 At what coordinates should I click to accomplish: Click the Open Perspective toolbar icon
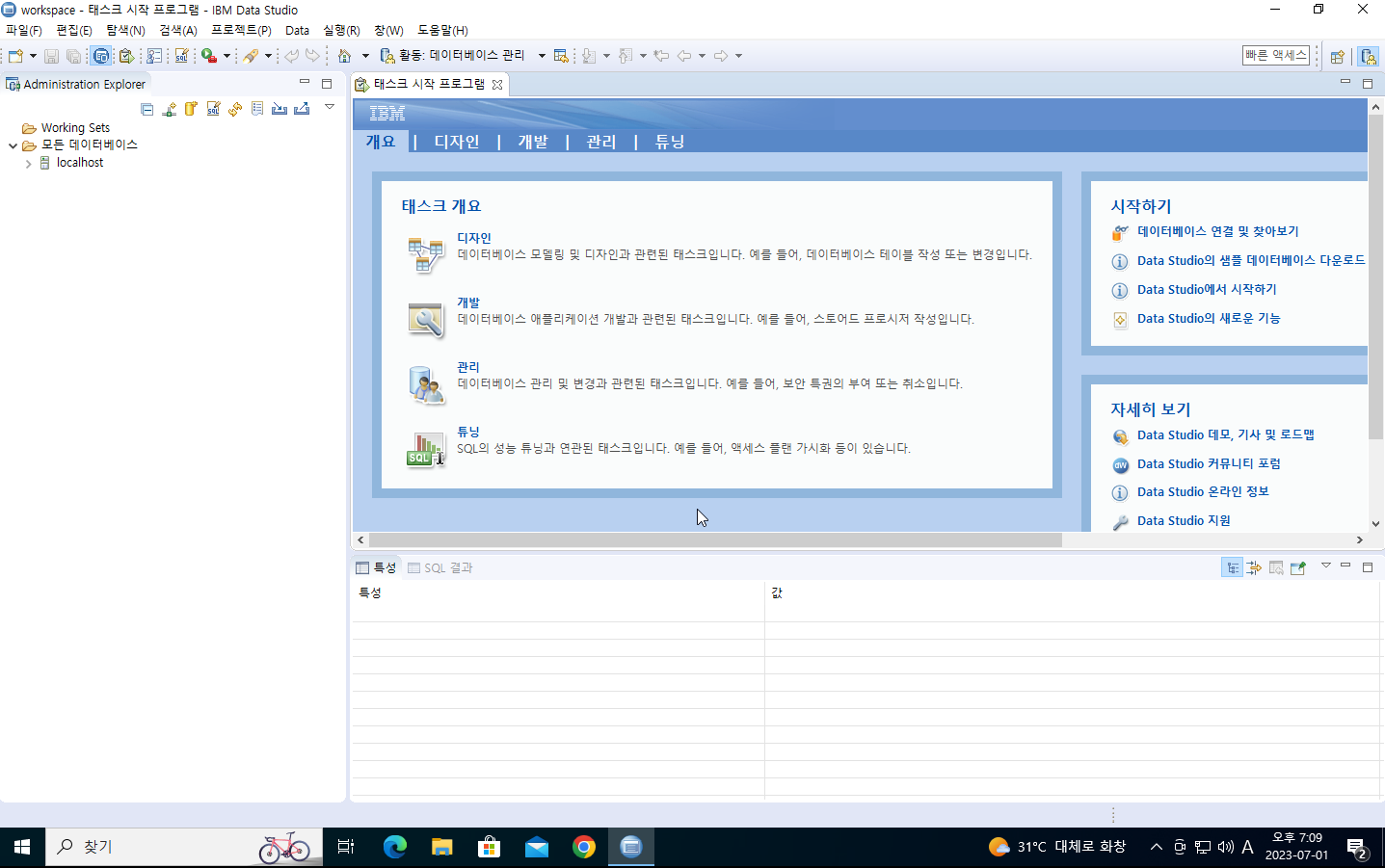tap(1338, 56)
